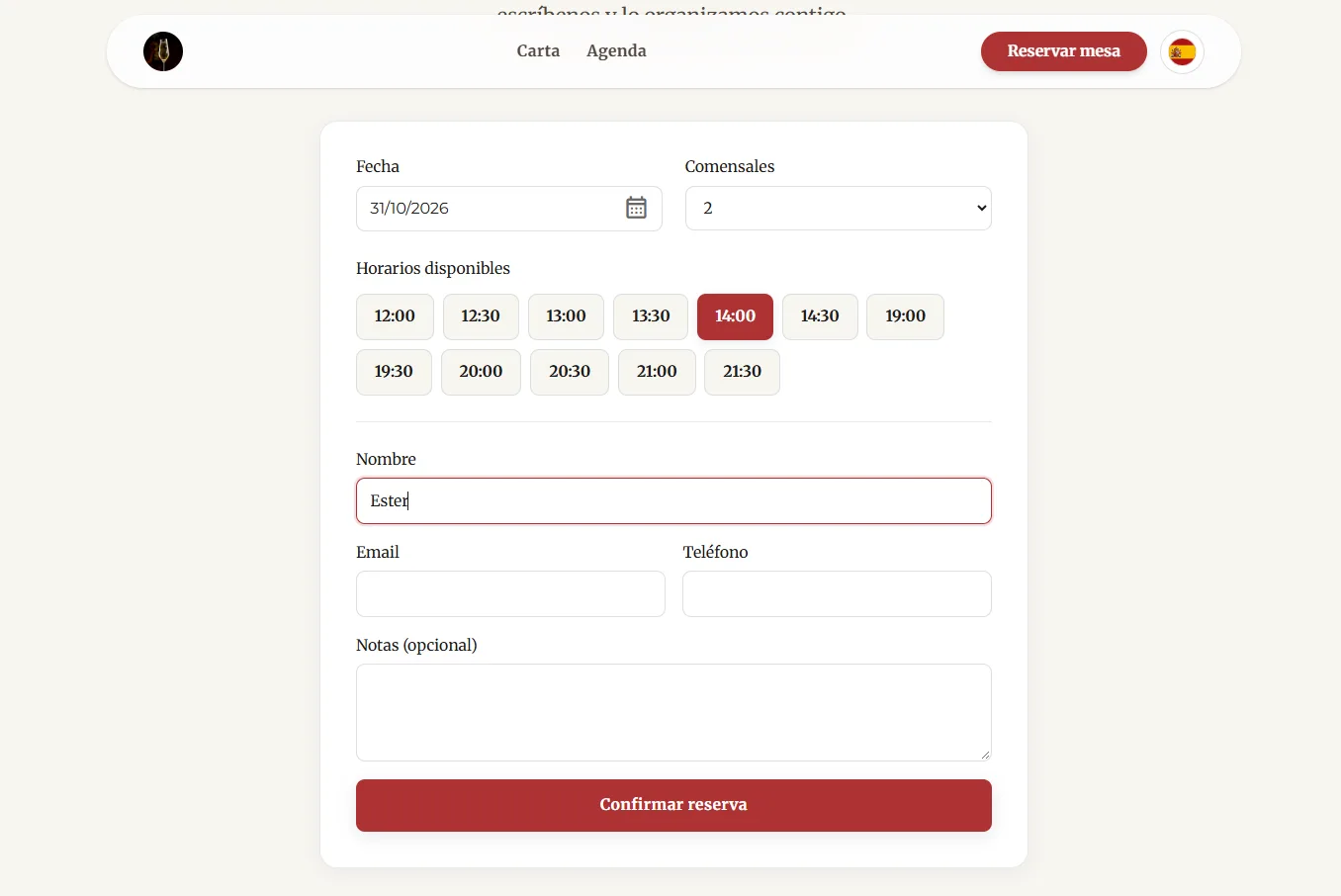Image resolution: width=1341 pixels, height=896 pixels.
Task: Go to the Agenda page
Action: click(616, 50)
